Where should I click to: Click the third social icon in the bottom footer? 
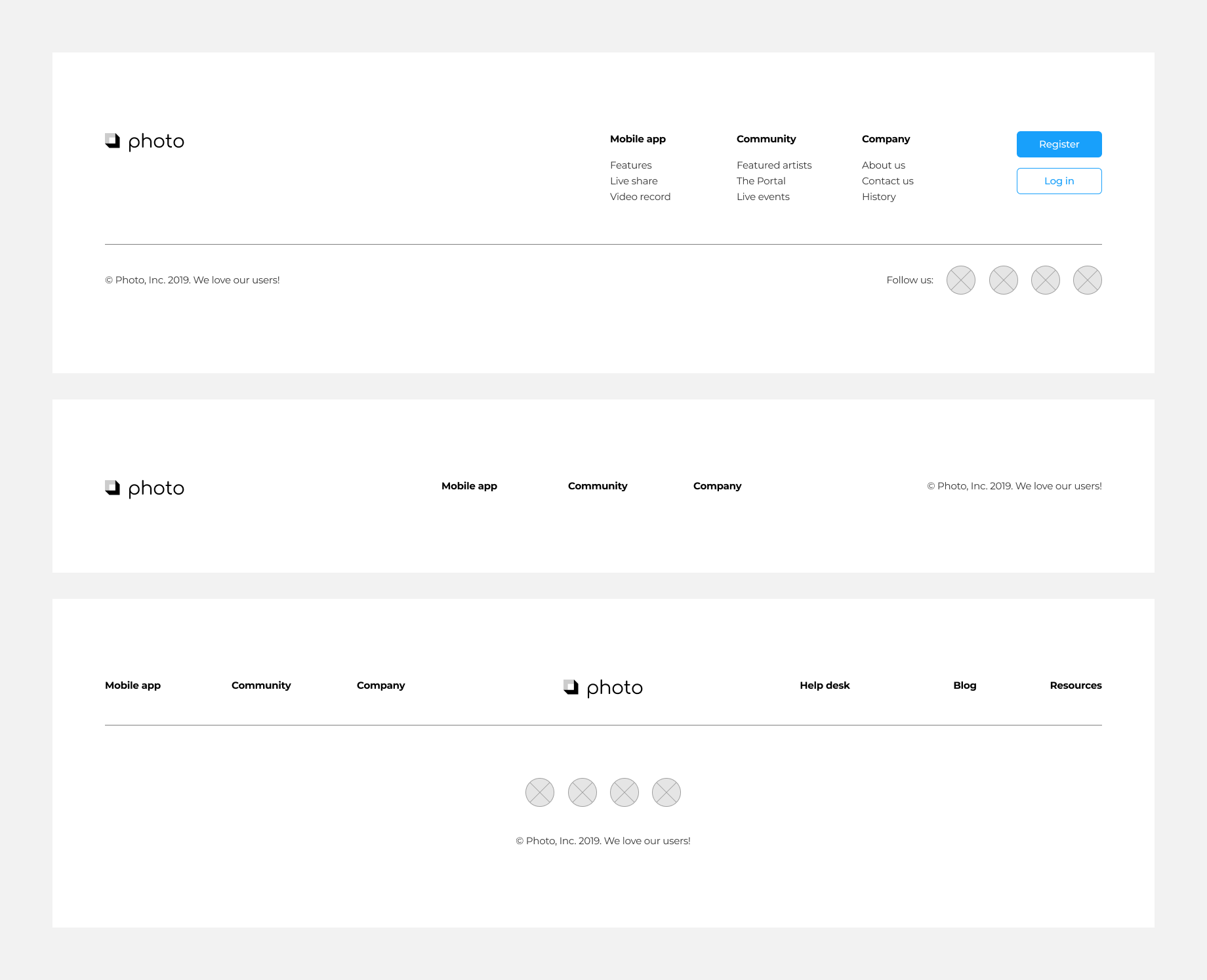pos(624,792)
